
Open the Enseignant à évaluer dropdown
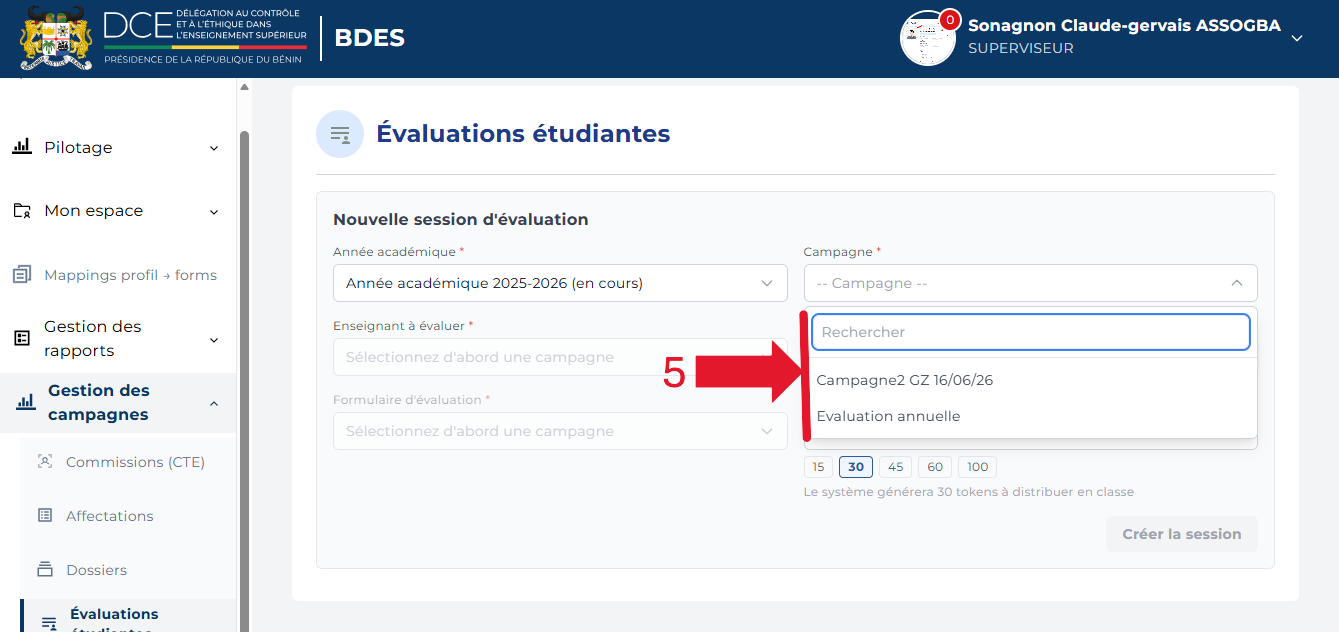[560, 357]
